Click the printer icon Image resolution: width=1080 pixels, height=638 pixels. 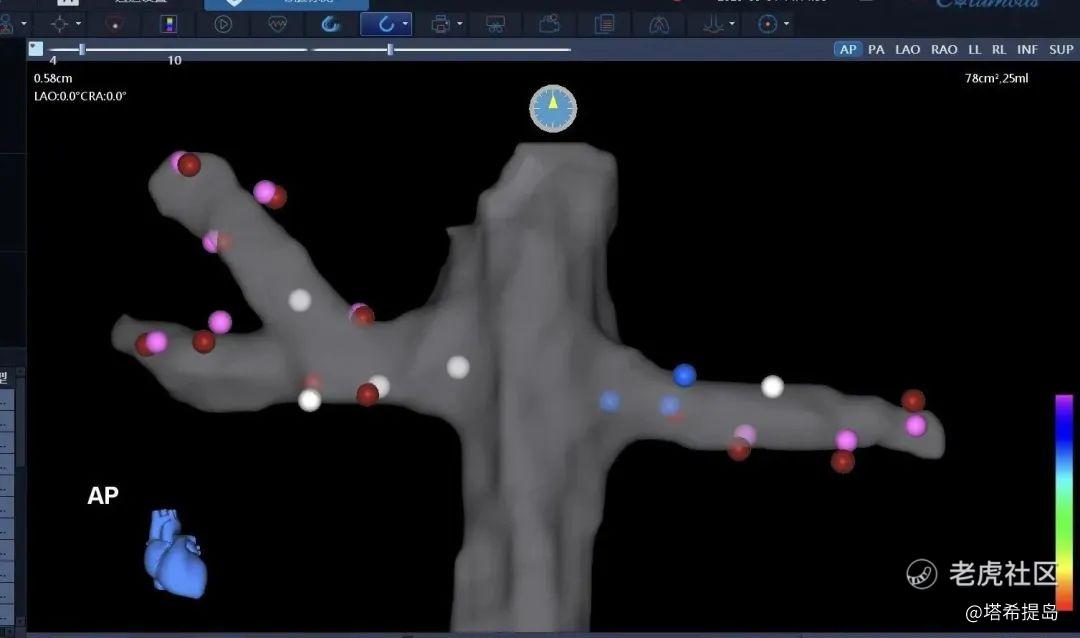[x=440, y=24]
